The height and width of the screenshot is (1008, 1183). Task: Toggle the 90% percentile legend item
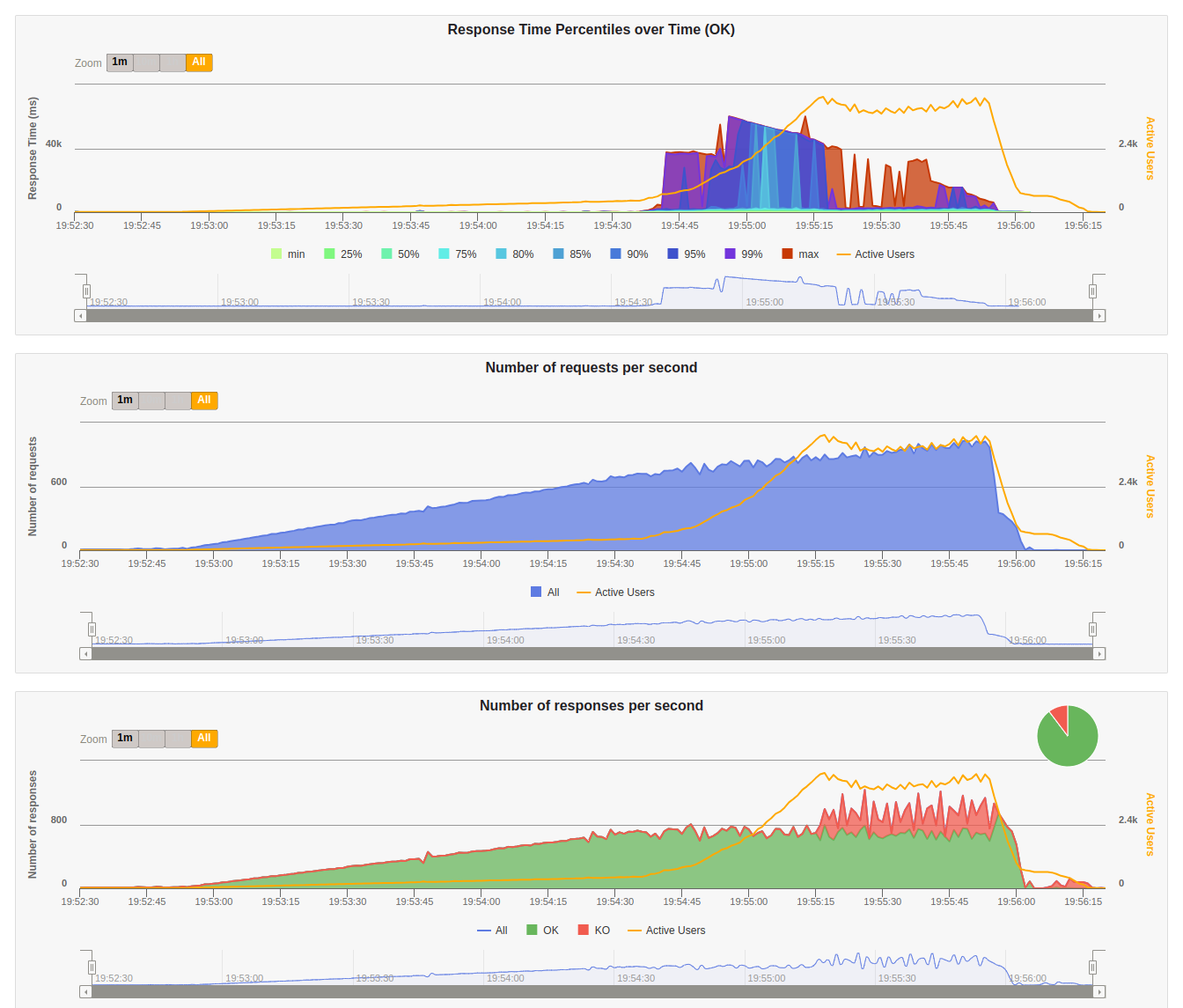pyautogui.click(x=629, y=254)
